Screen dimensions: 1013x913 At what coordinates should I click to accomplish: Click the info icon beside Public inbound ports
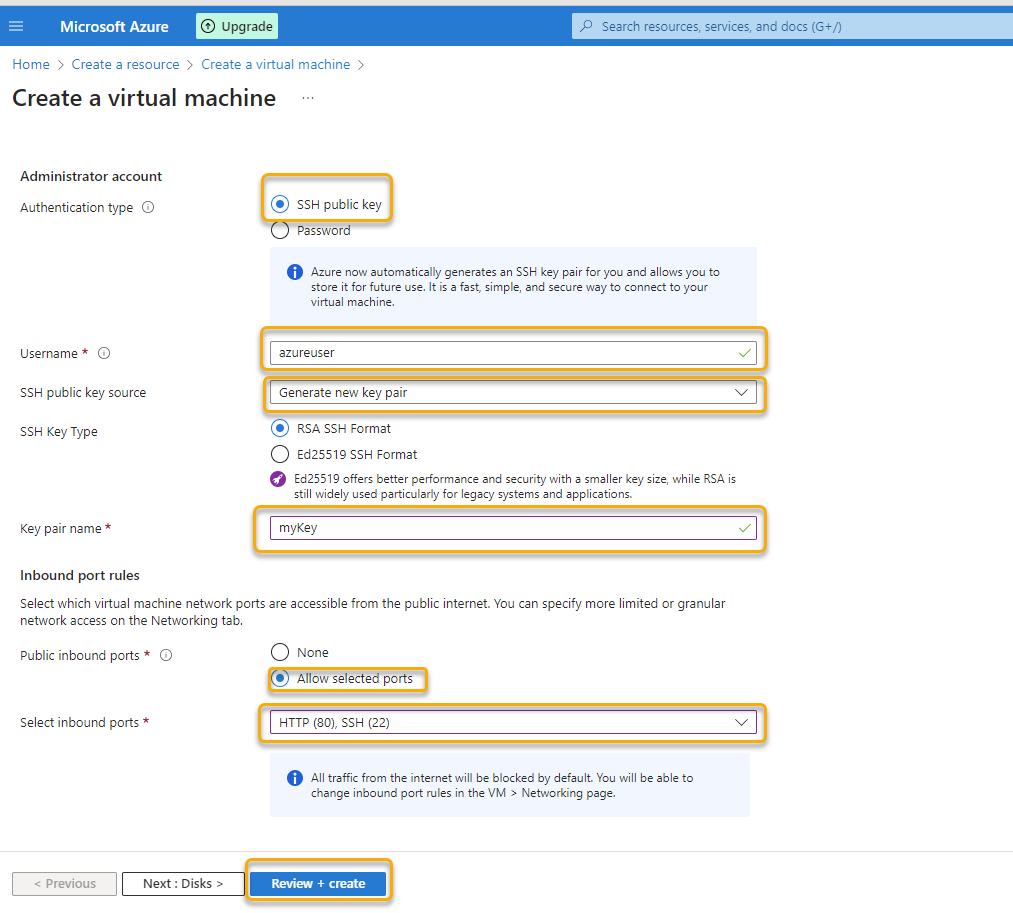coord(165,655)
